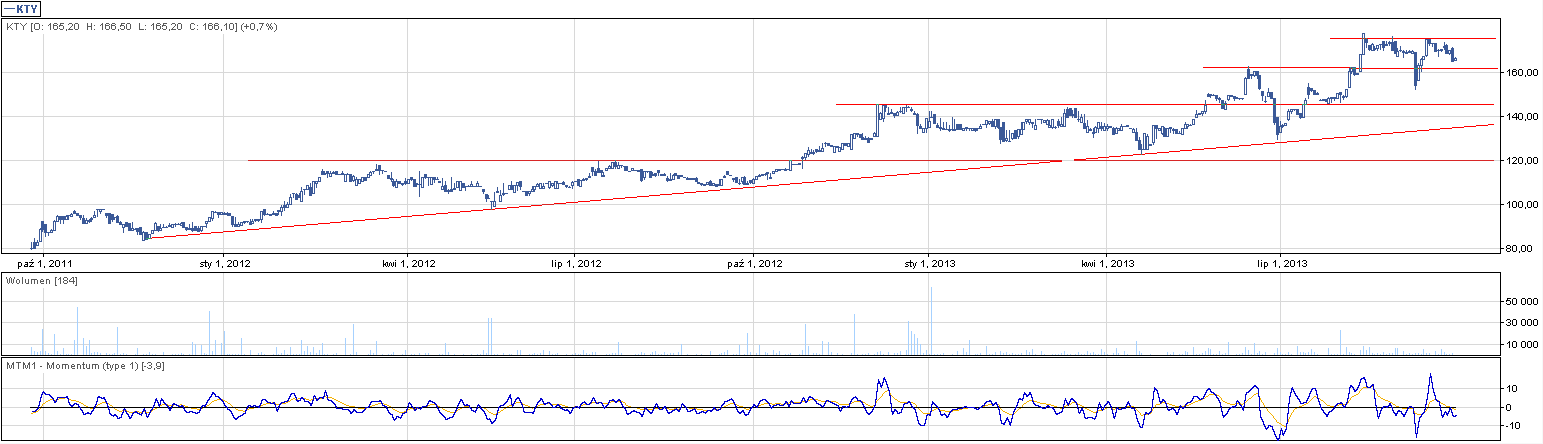Click the 140,00 price axis value
This screenshot has width=1543, height=444.
click(x=1521, y=117)
